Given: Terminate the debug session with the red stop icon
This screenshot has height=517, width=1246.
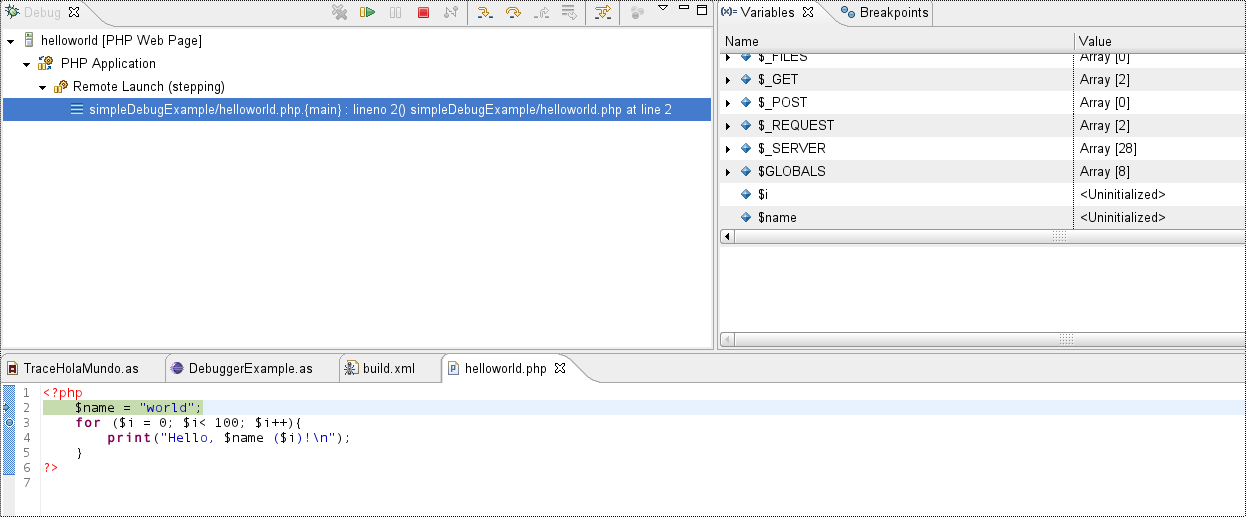Looking at the screenshot, I should point(423,13).
